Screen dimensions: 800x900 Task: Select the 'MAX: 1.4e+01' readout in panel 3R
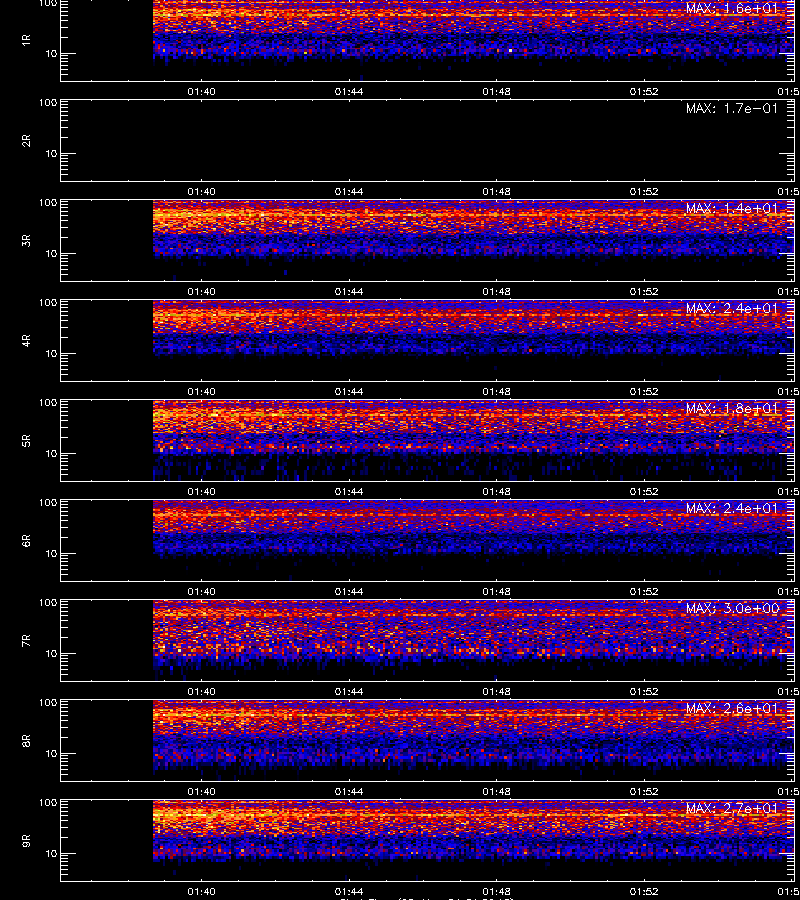point(732,208)
